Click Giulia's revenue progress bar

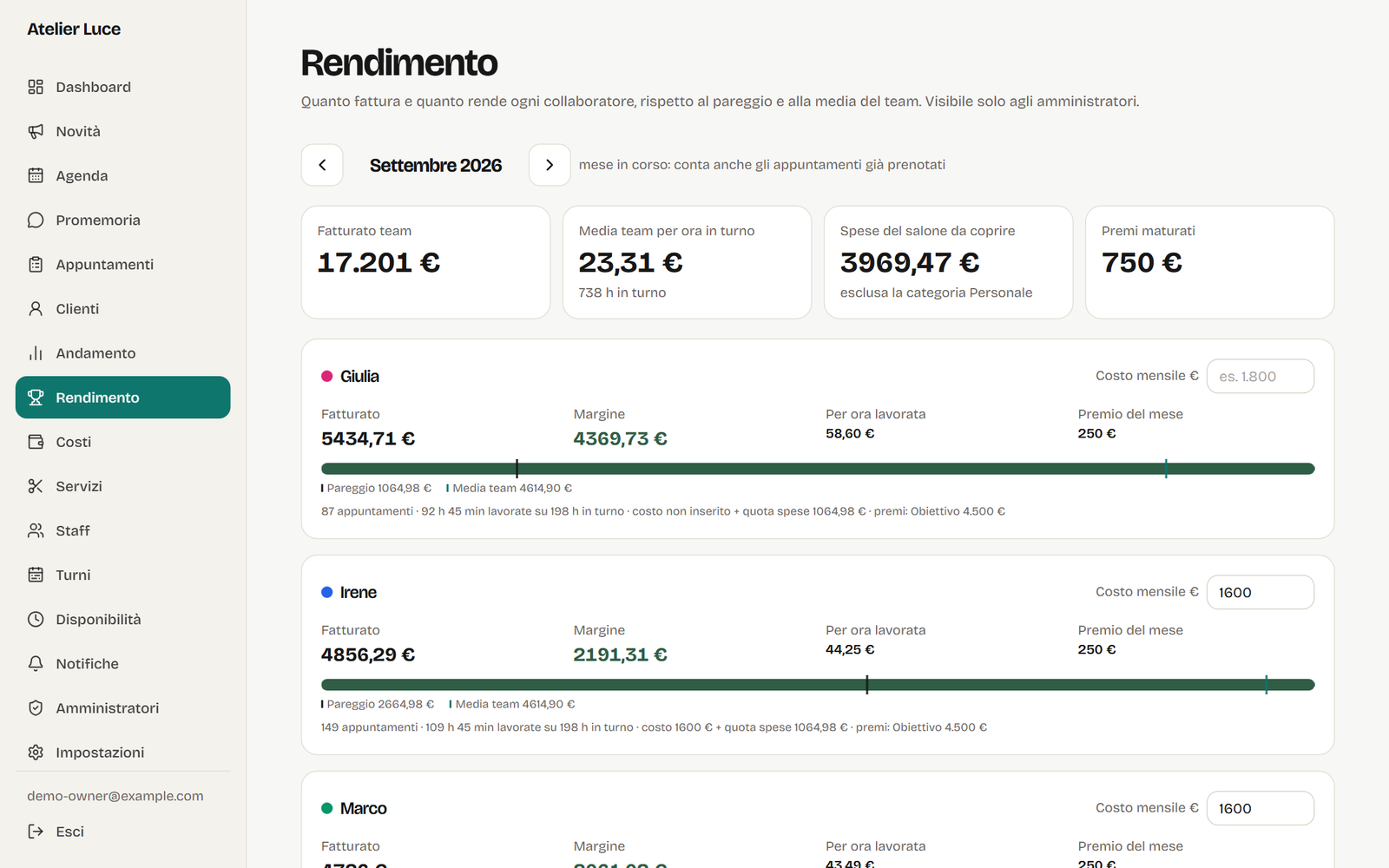pos(818,469)
